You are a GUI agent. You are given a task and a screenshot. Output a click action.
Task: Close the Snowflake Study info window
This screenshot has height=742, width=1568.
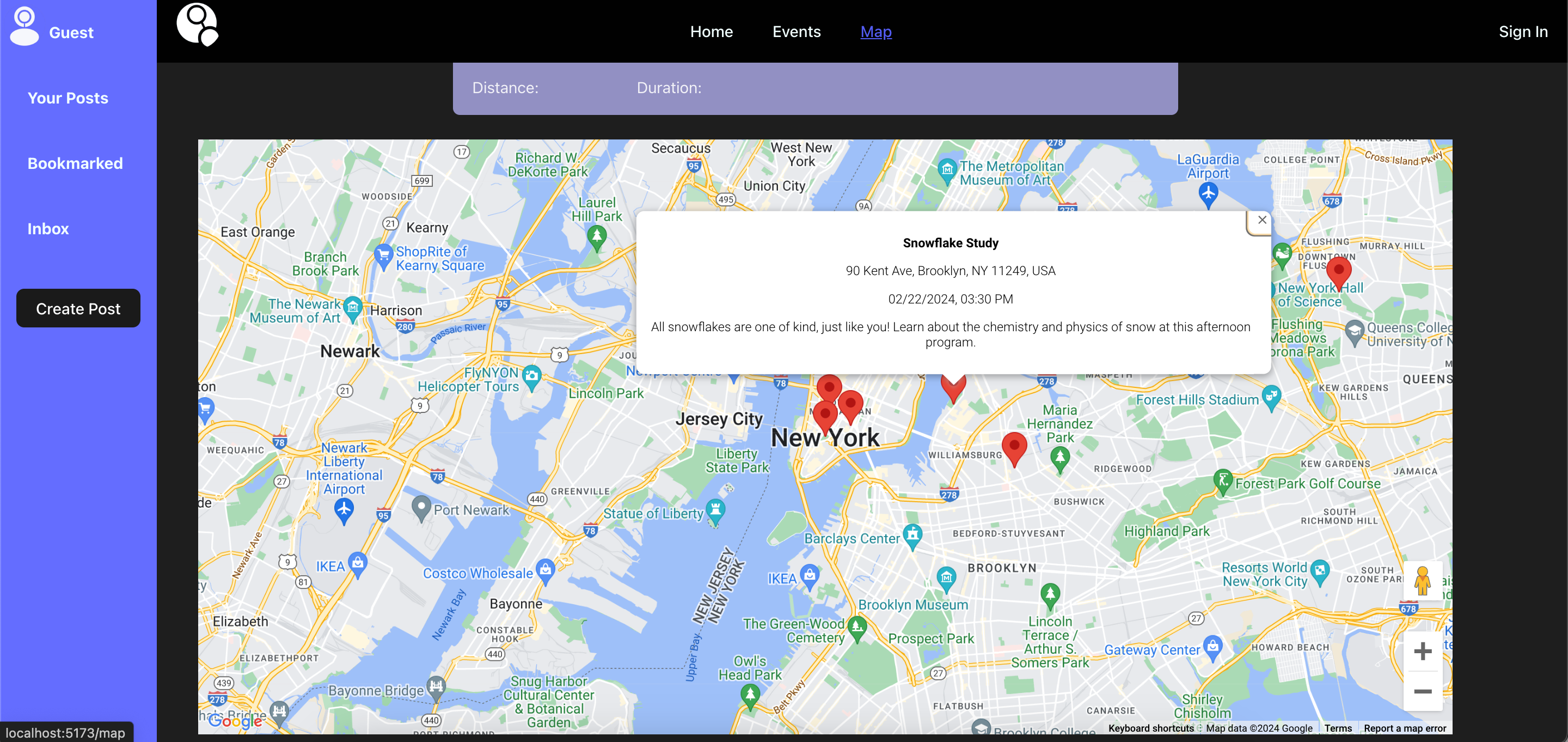tap(1262, 220)
